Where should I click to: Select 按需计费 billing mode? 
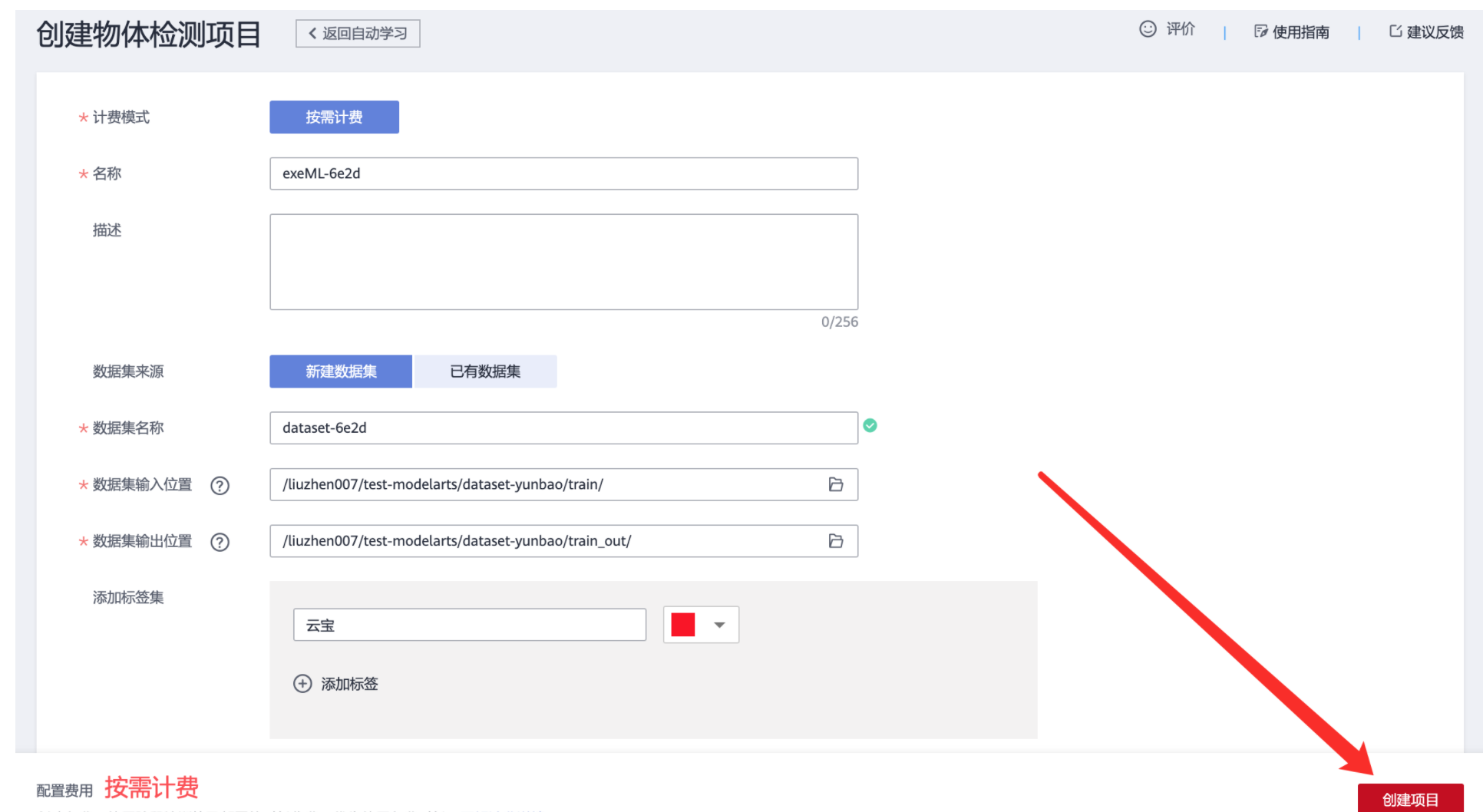(334, 117)
